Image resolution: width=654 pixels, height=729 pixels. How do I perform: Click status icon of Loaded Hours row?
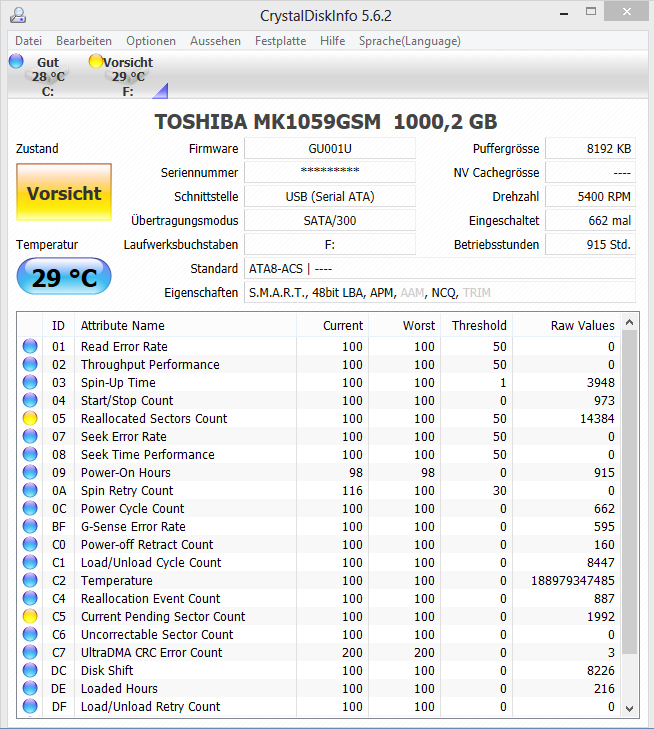click(30, 689)
